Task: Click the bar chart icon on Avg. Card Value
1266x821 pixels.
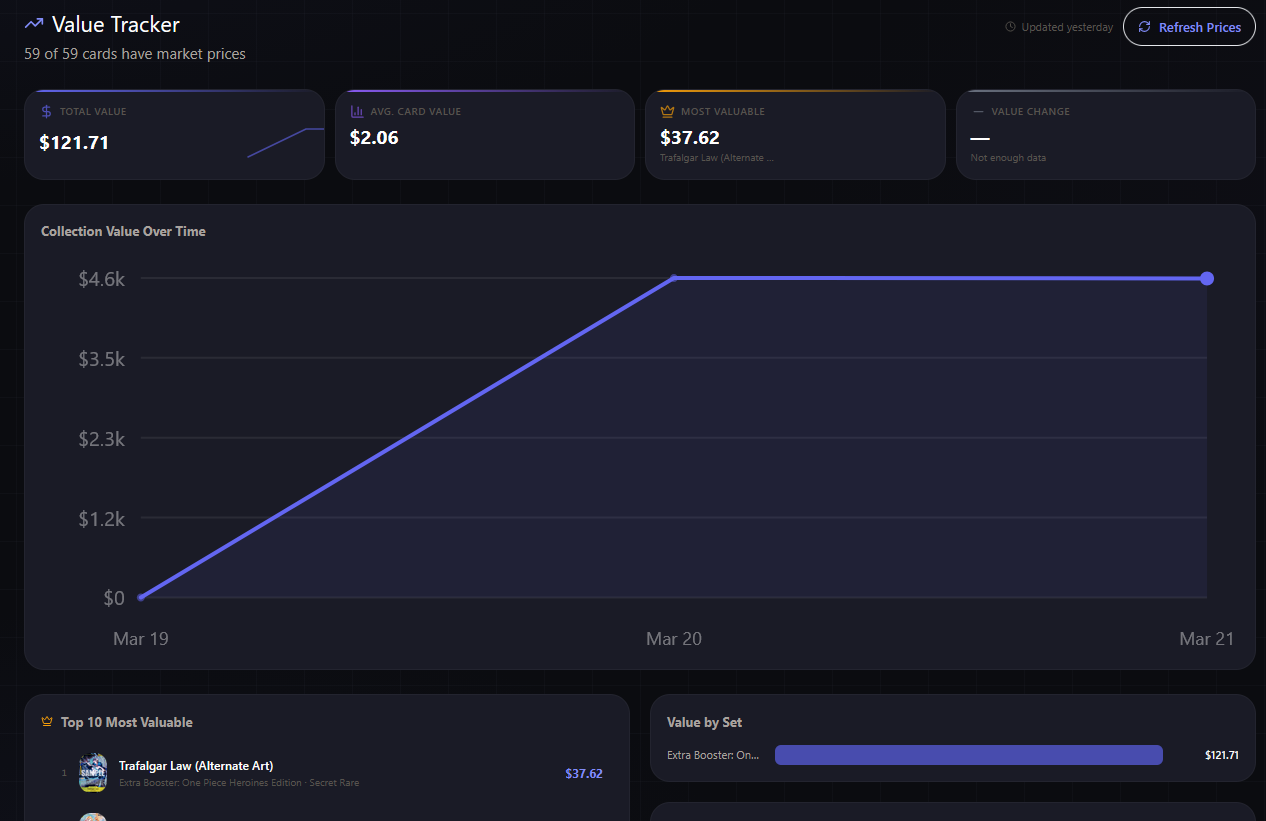Action: tap(357, 112)
